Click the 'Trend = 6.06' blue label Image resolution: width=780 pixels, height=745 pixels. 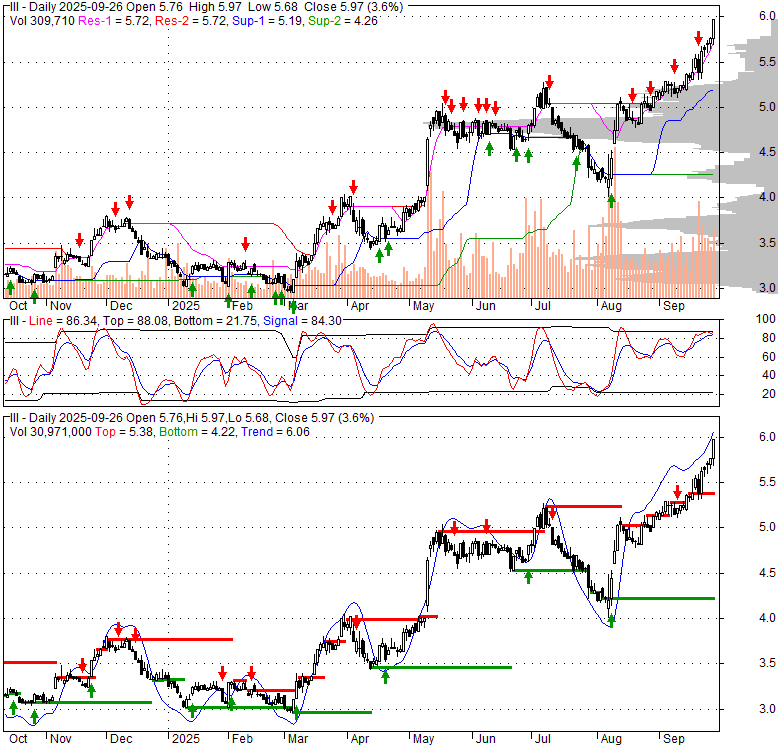(276, 432)
